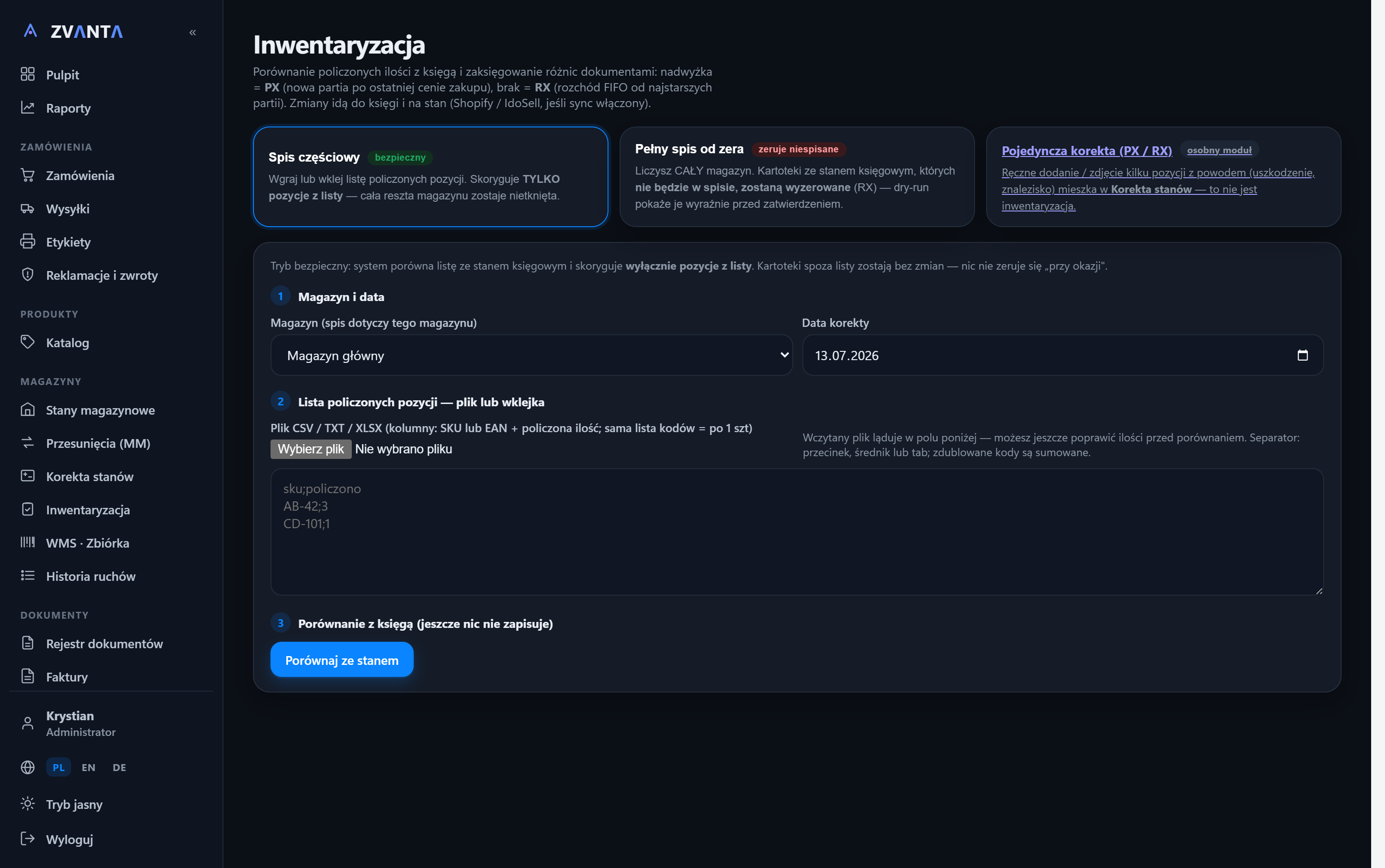Switch language to PL
Image resolution: width=1385 pixels, height=868 pixels.
click(59, 767)
